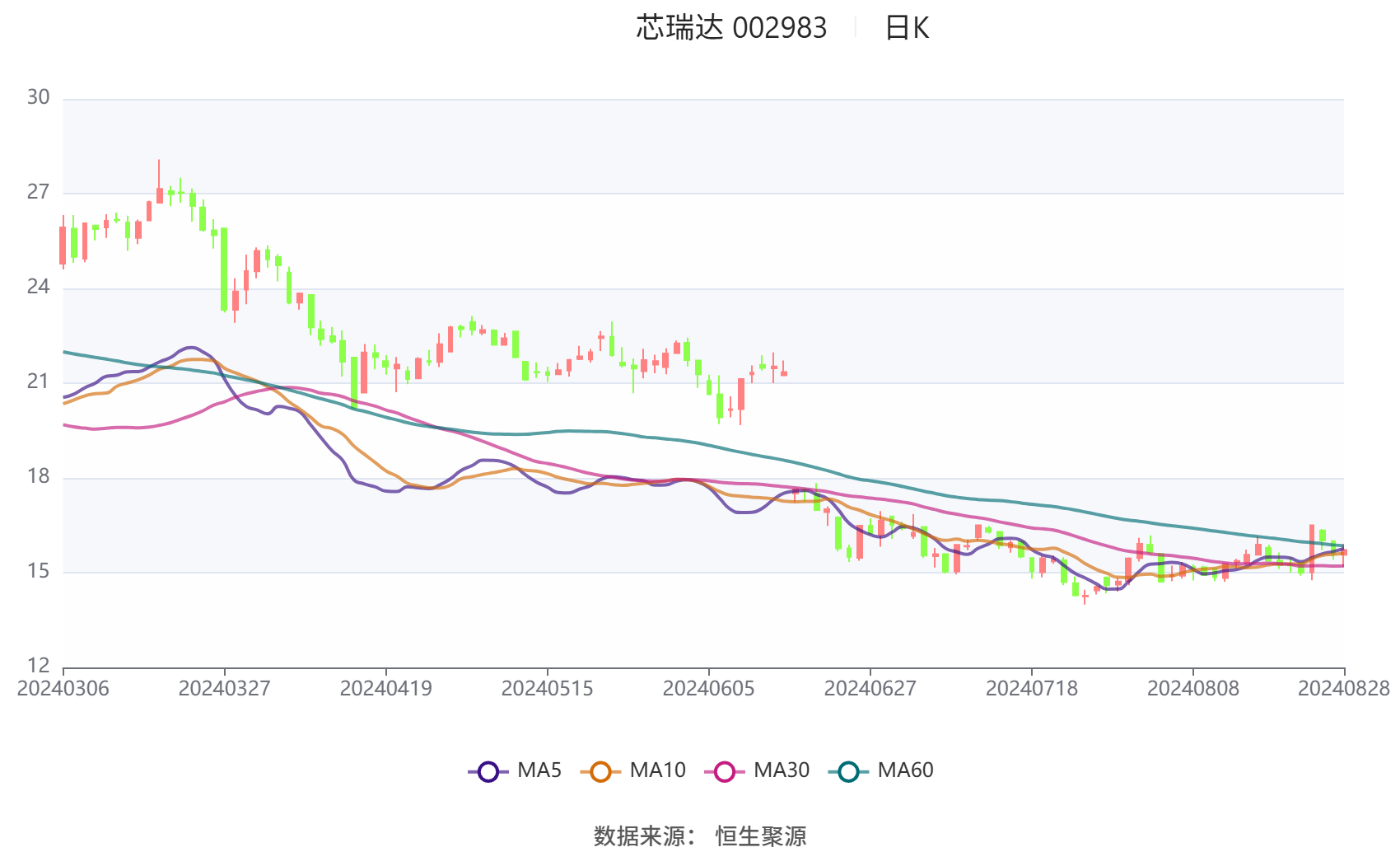Toggle the MA30 legend series
Viewport: 1400px width, 852px height.
pos(757,771)
